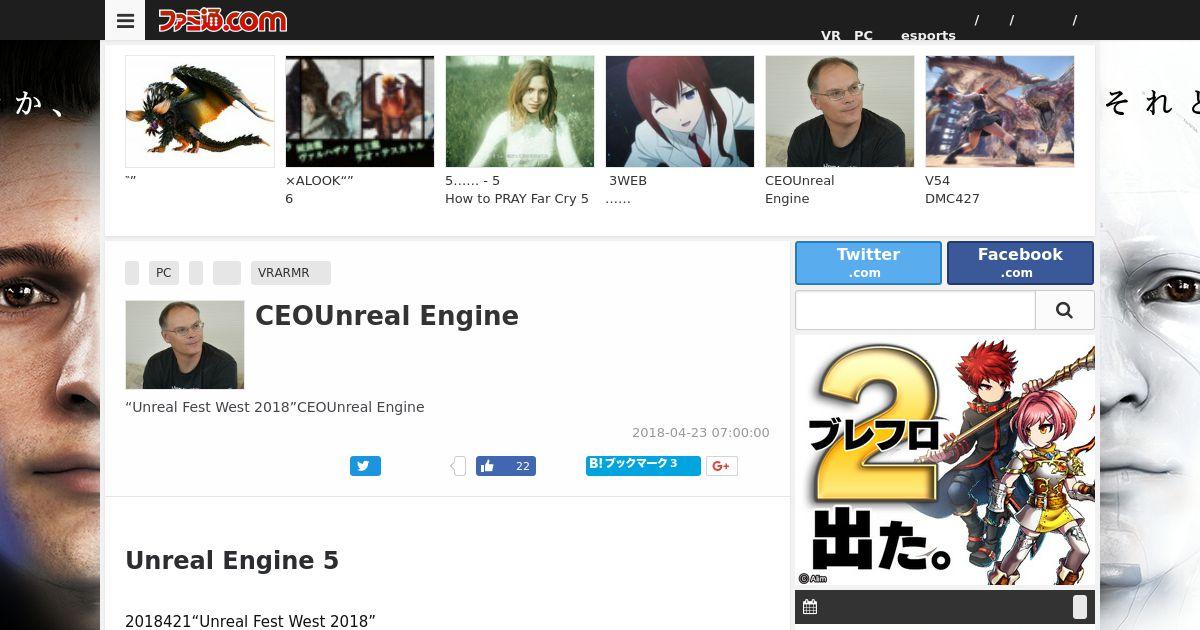Click the Hatena B! bookmark button
The height and width of the screenshot is (630, 1200).
click(x=643, y=465)
